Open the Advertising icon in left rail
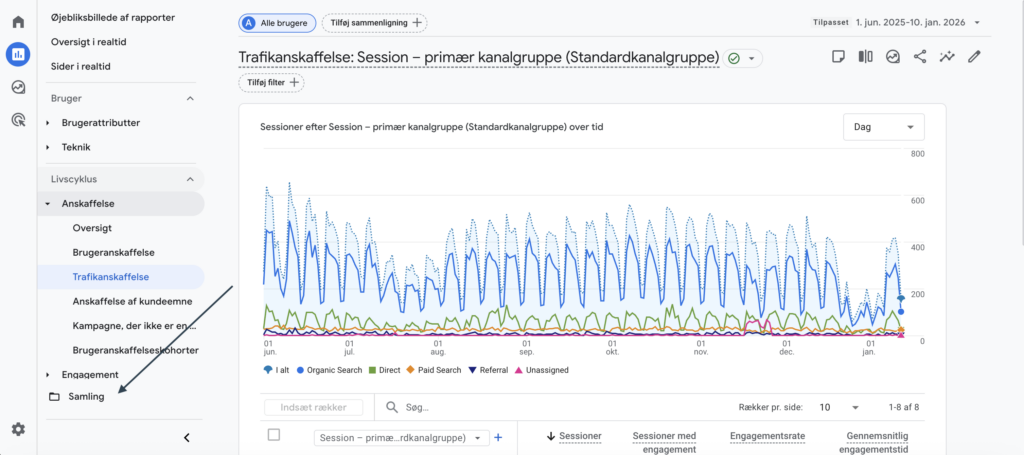1024x455 pixels. tap(18, 120)
